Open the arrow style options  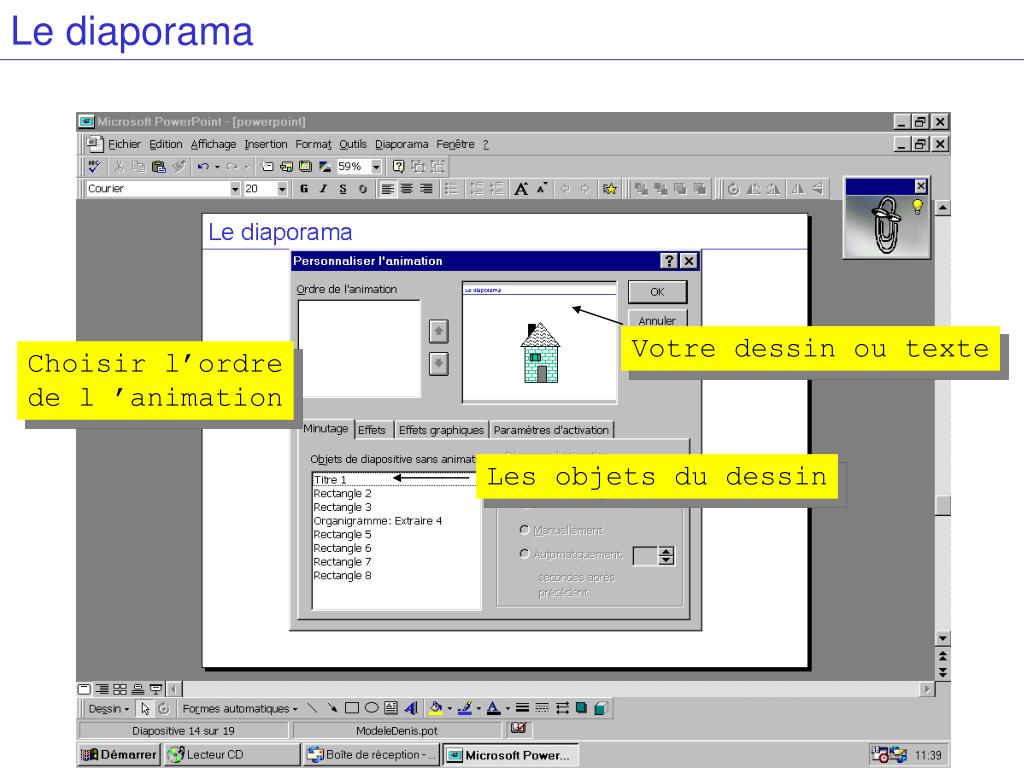[562, 708]
